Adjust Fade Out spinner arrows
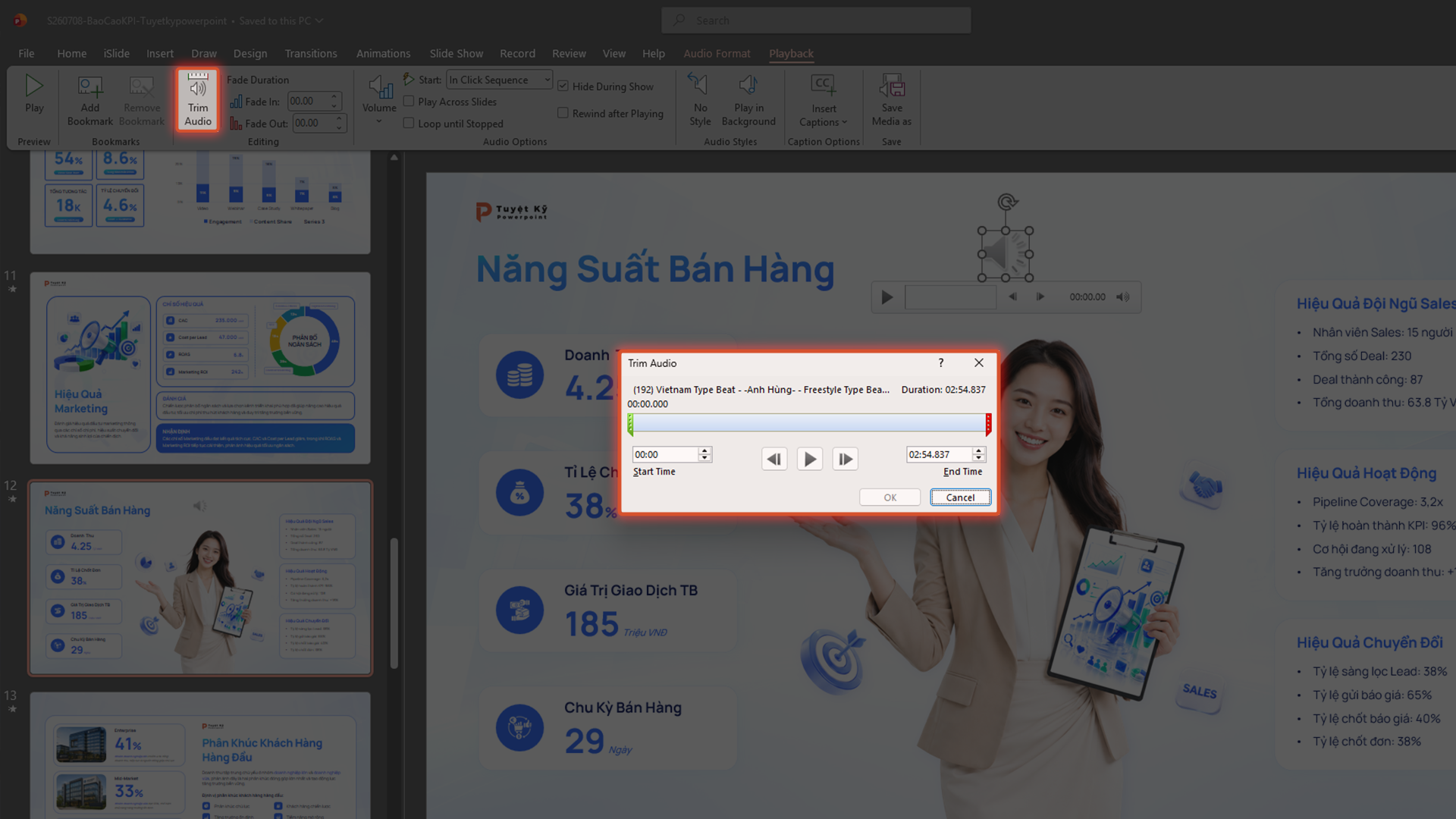The image size is (1456, 819). click(340, 124)
